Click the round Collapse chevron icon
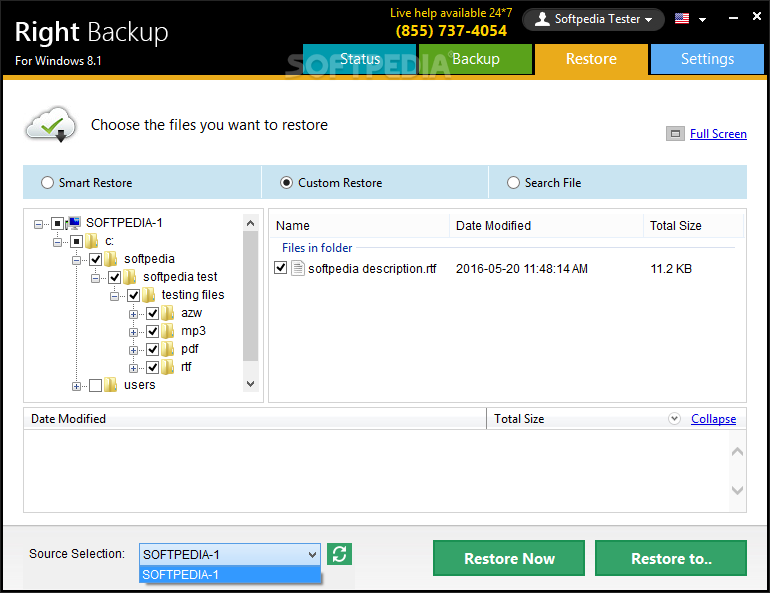This screenshot has width=770, height=593. [674, 419]
